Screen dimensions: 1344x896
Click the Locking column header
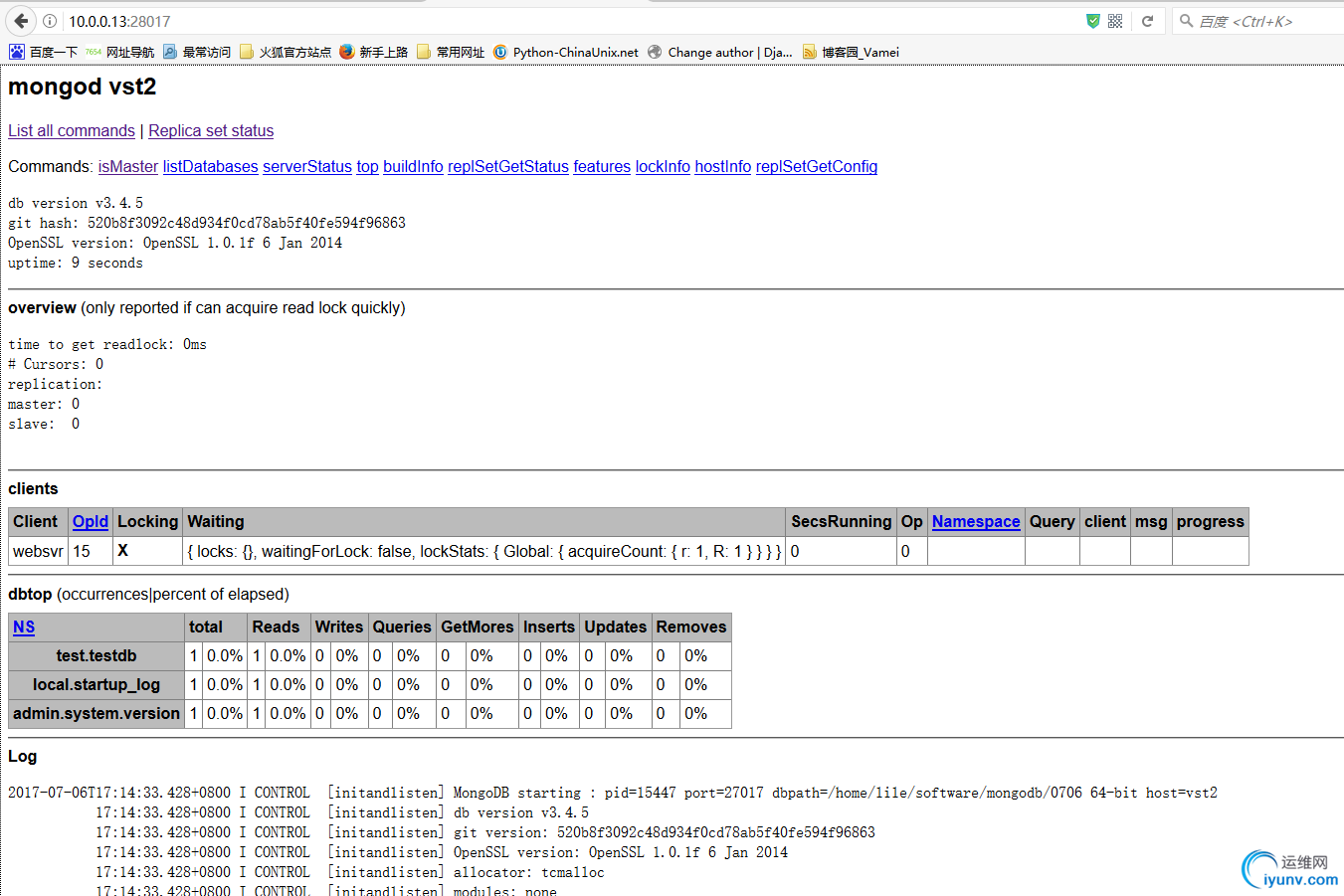147,521
